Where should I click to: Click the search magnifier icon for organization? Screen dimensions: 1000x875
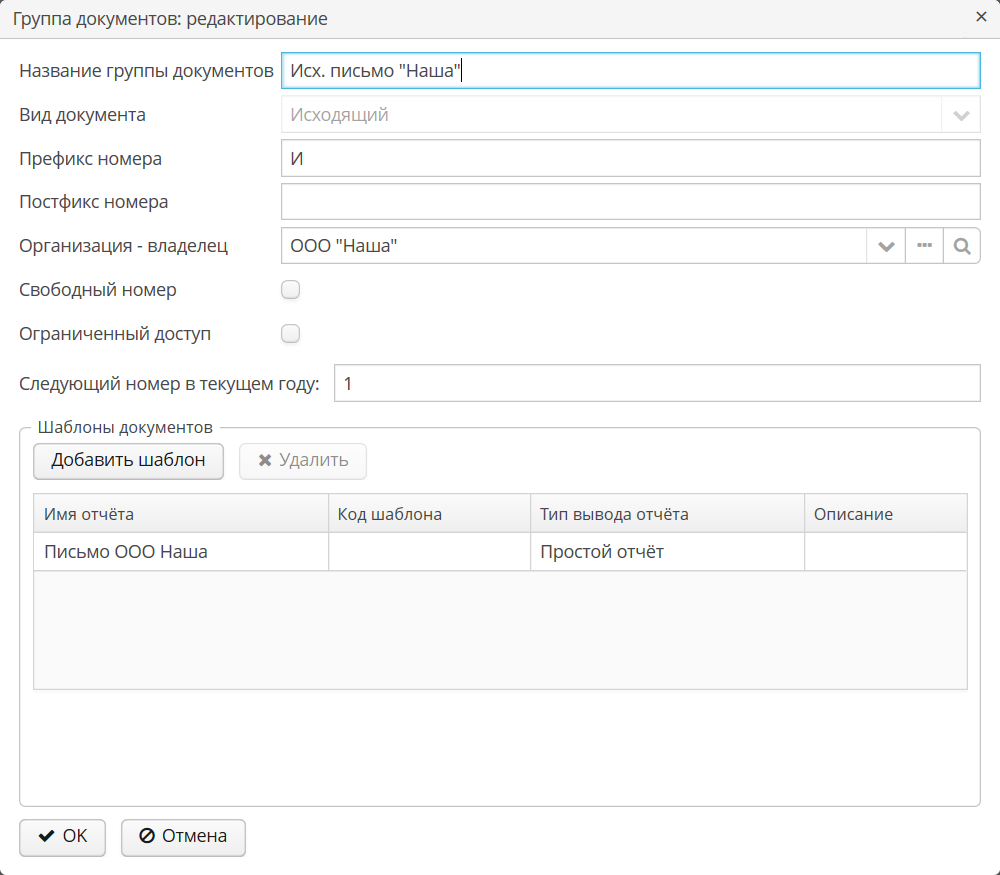961,246
